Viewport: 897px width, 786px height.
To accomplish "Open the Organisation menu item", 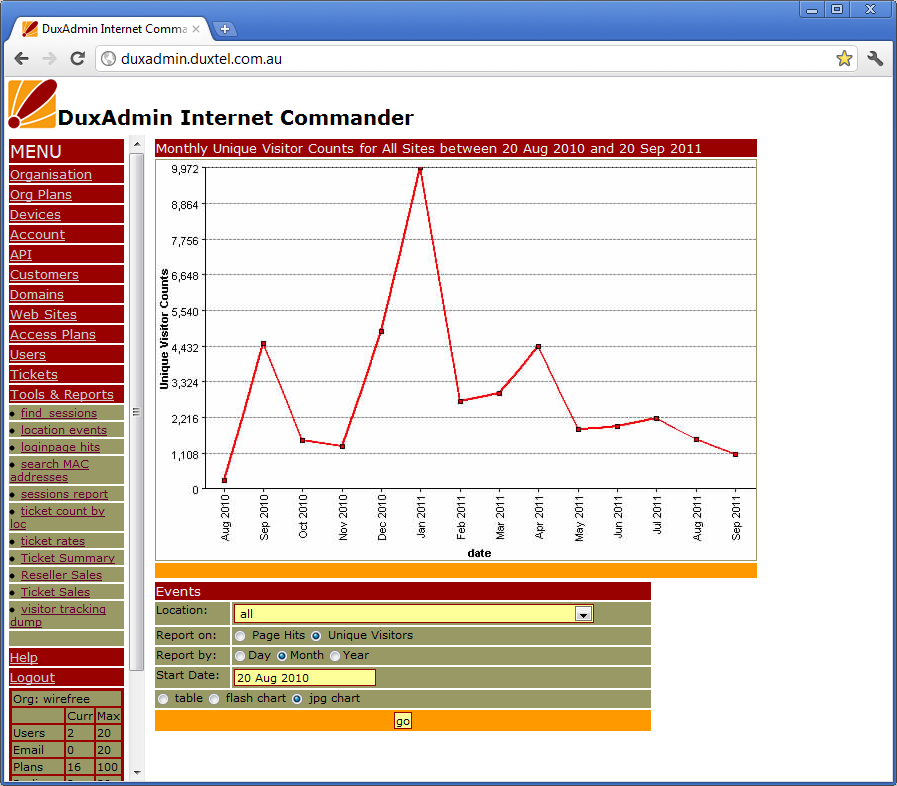I will tap(51, 174).
